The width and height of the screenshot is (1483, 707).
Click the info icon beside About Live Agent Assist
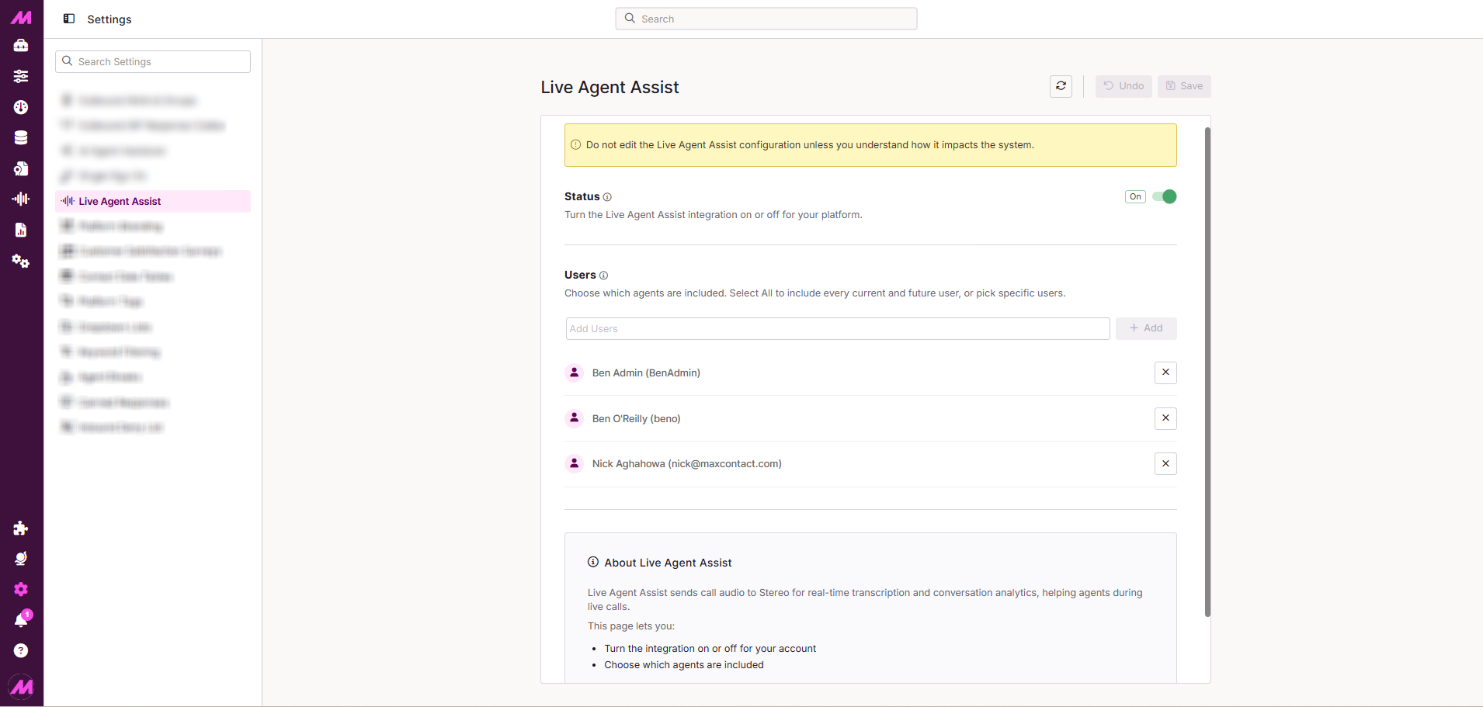coord(593,562)
